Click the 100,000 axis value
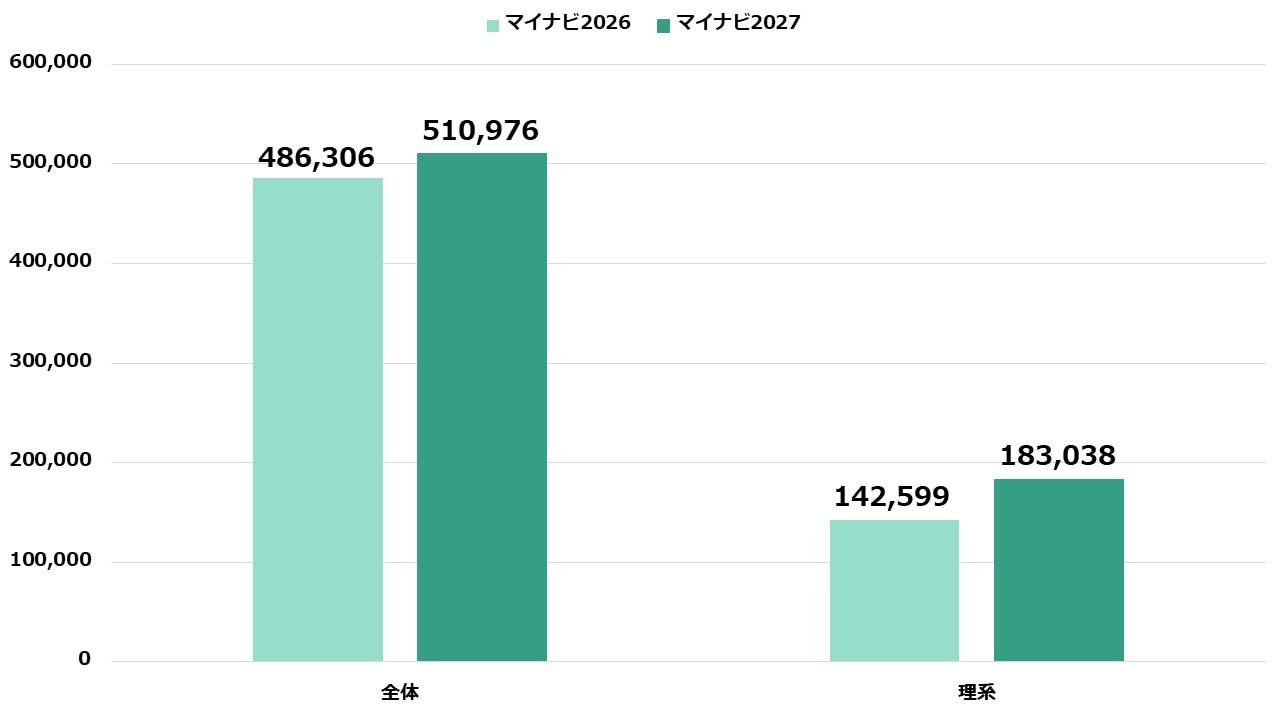 [50, 560]
